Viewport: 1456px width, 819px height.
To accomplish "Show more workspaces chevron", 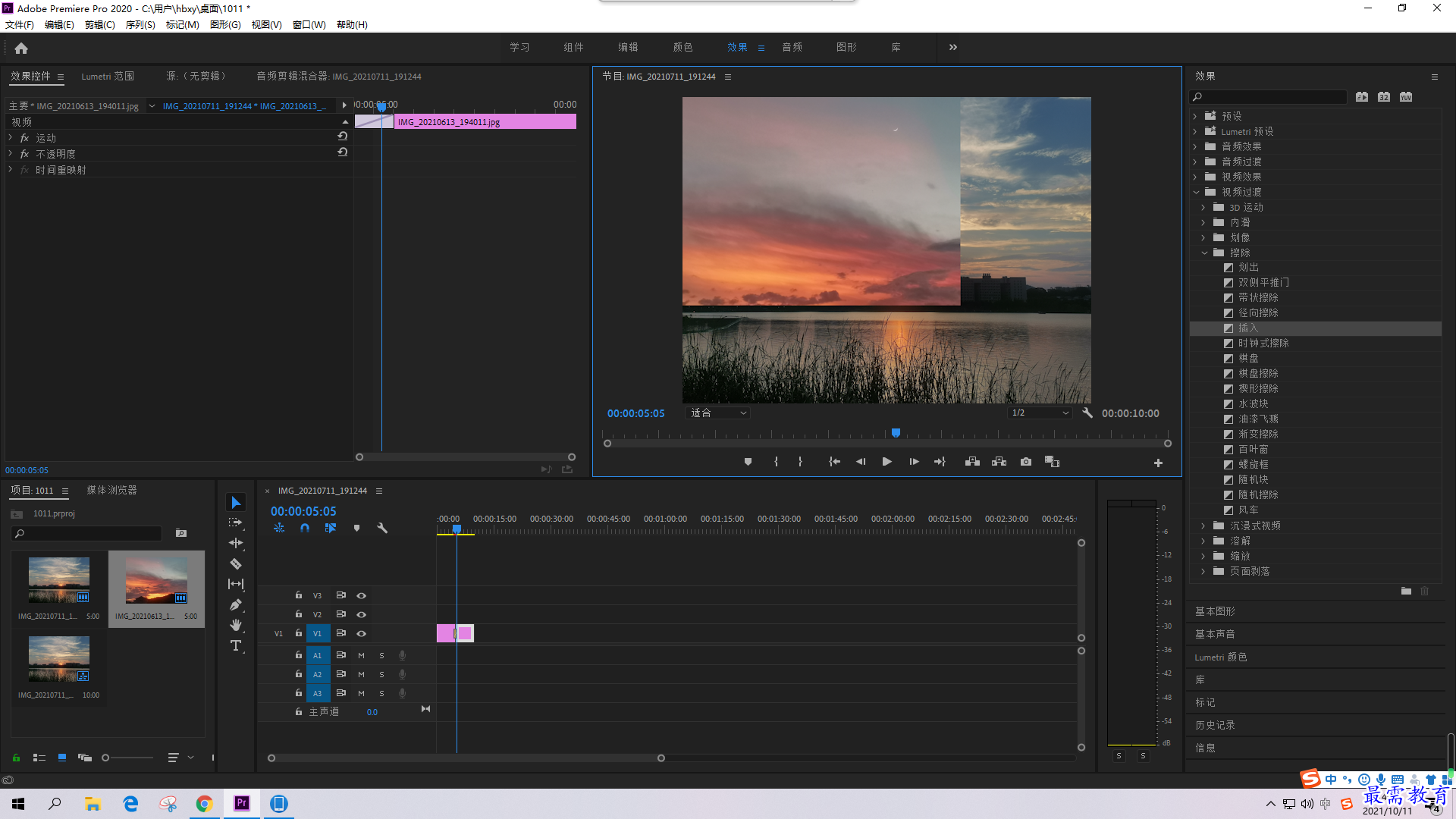I will click(x=953, y=47).
